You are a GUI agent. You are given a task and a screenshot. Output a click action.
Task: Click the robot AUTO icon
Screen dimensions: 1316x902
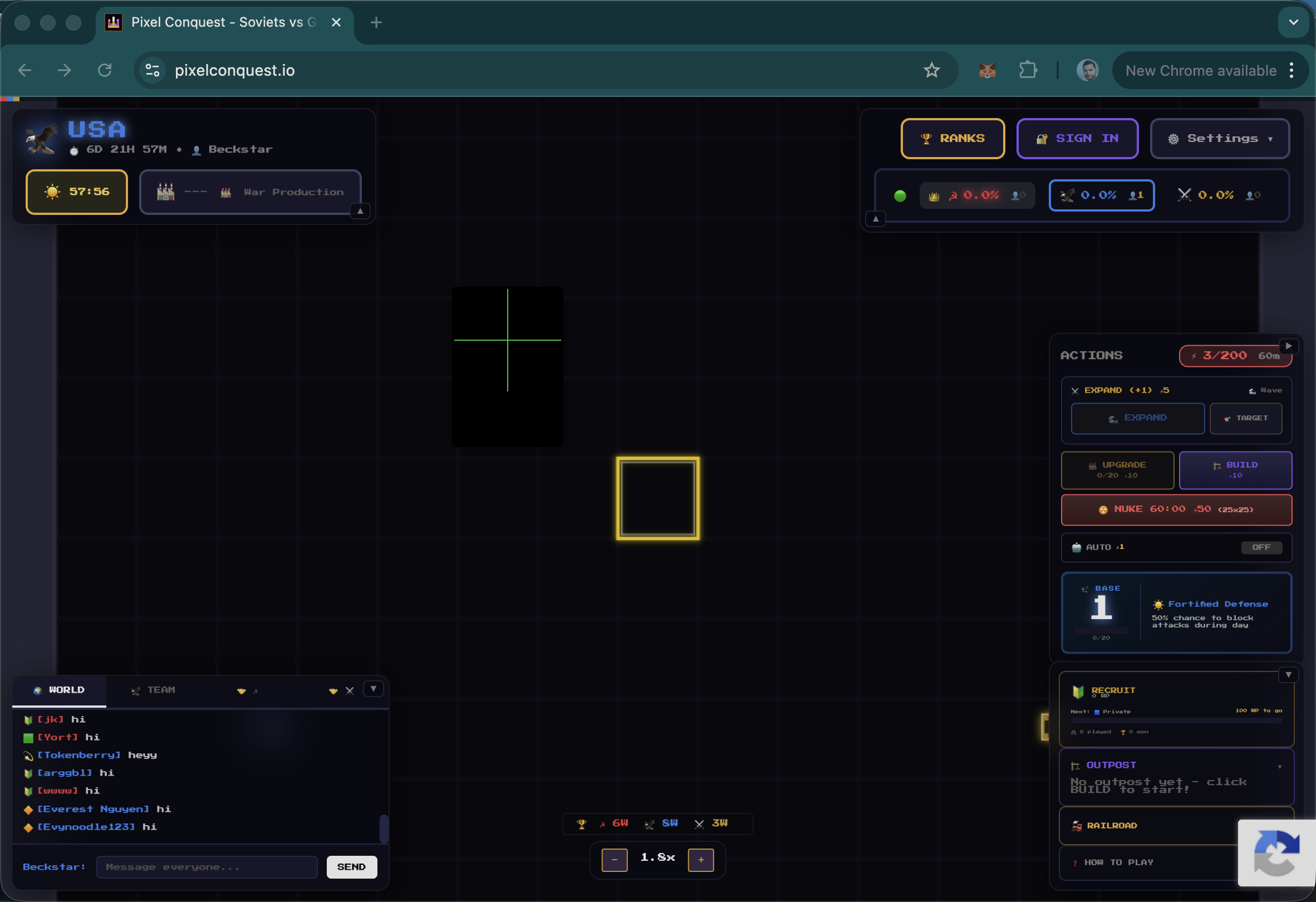coord(1076,547)
